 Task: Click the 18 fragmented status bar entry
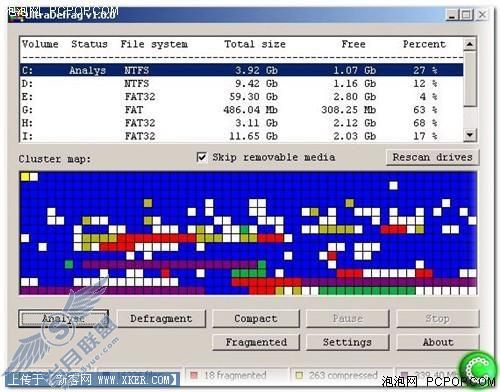[x=235, y=375]
